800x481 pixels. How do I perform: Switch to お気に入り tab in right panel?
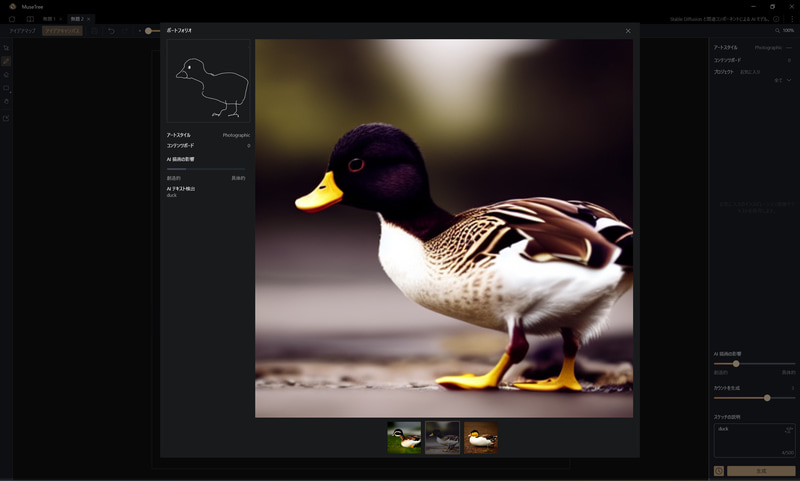(749, 72)
